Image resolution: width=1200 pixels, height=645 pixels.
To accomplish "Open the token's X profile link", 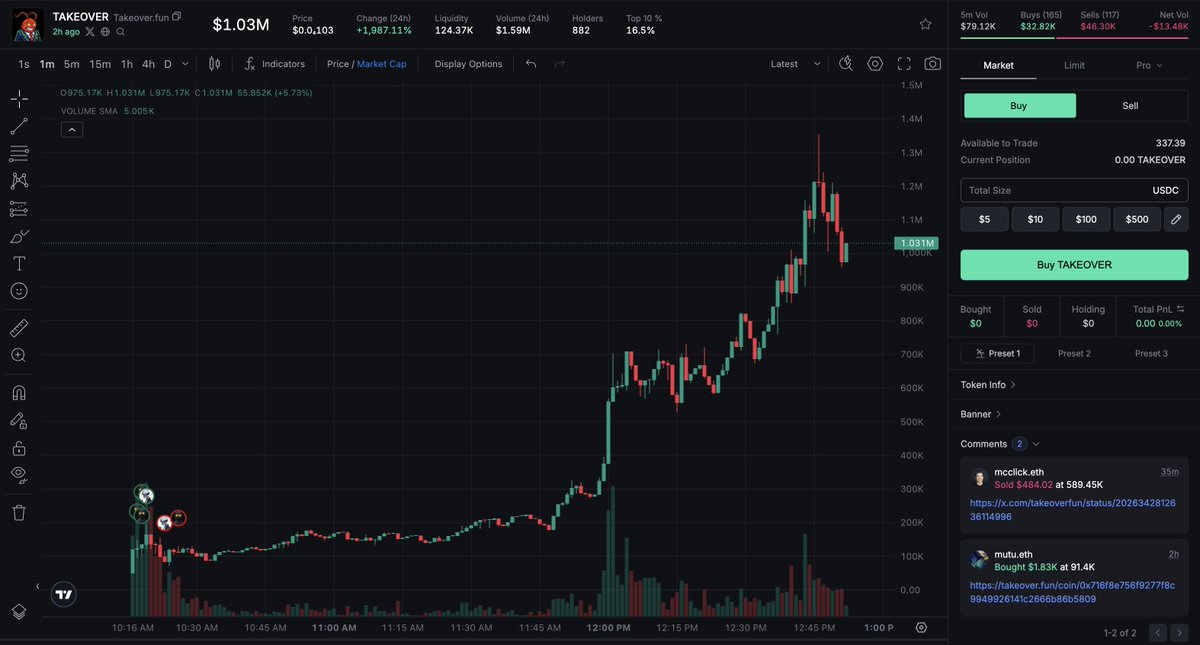I will pos(90,32).
